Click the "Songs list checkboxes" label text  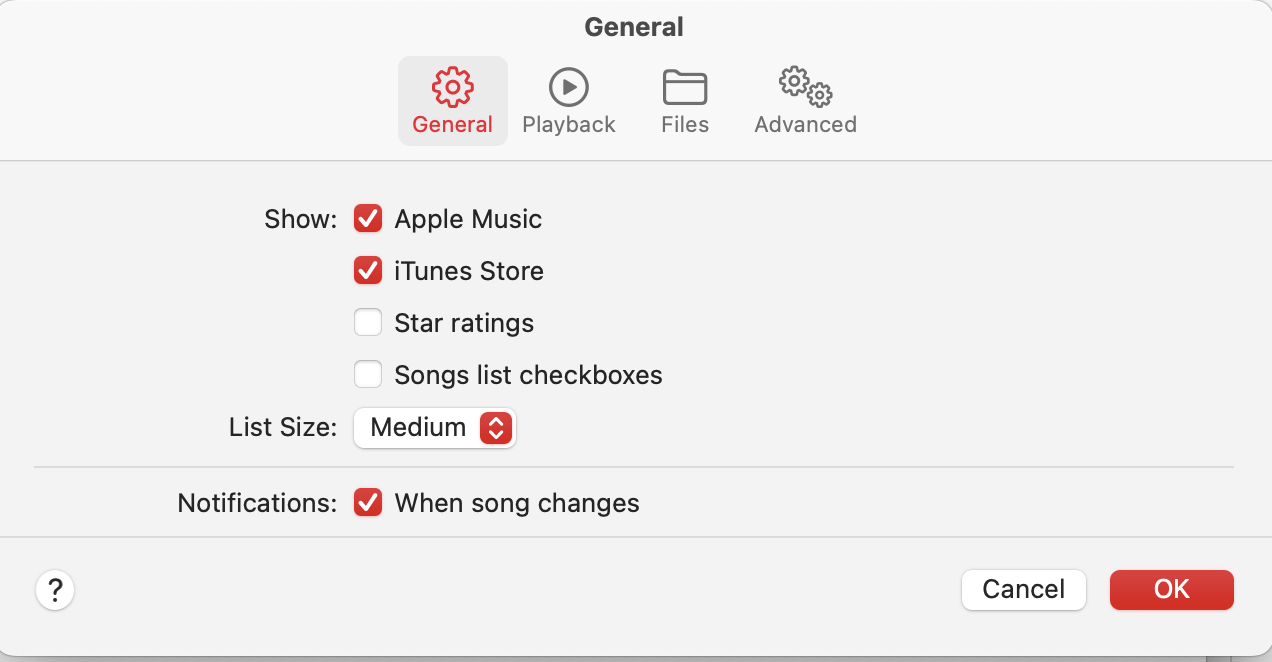(x=528, y=375)
